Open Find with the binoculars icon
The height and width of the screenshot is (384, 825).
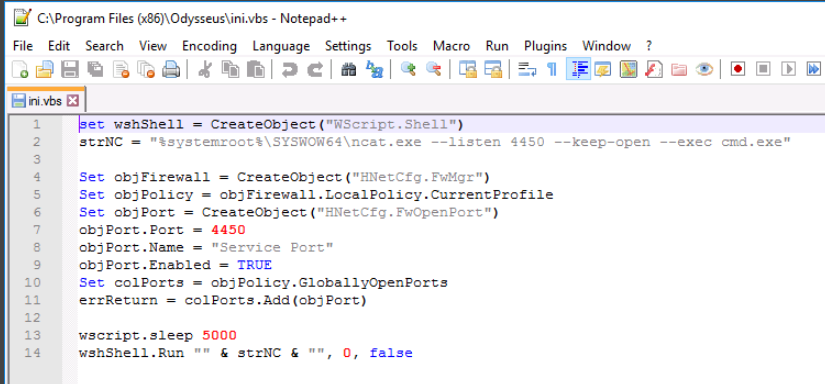(x=348, y=69)
